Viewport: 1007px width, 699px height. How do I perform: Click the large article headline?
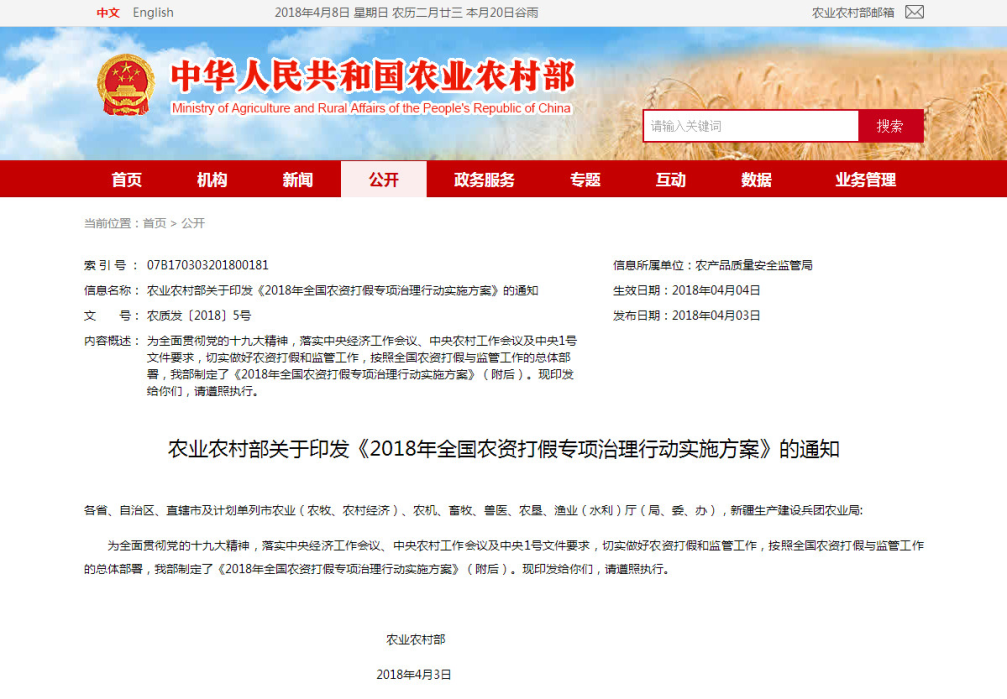click(504, 449)
